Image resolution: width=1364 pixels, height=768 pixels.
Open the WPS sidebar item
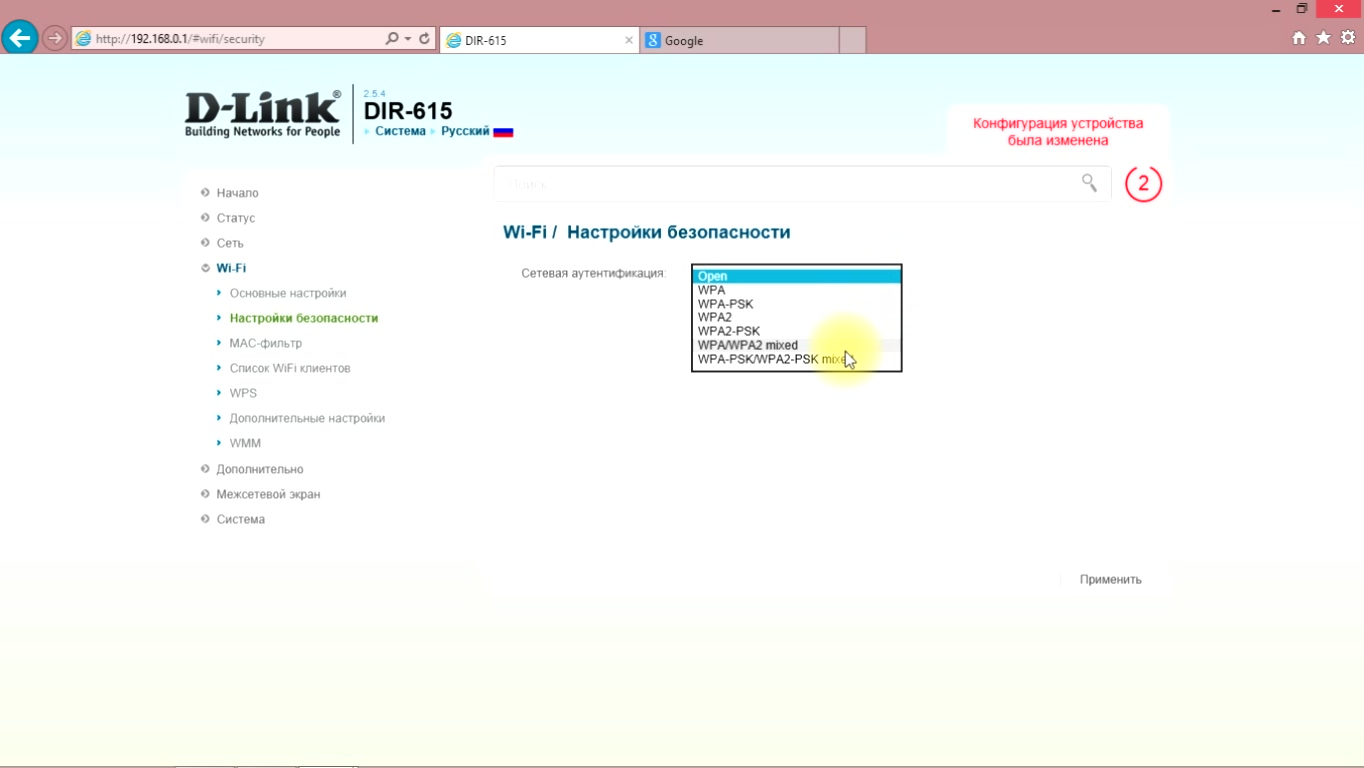(x=243, y=393)
